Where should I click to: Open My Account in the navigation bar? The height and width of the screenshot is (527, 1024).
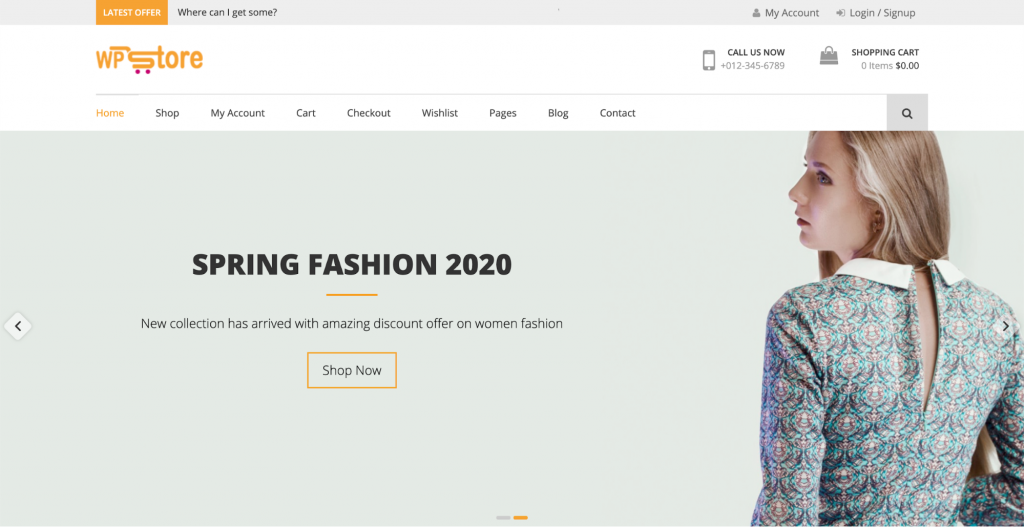(x=238, y=113)
